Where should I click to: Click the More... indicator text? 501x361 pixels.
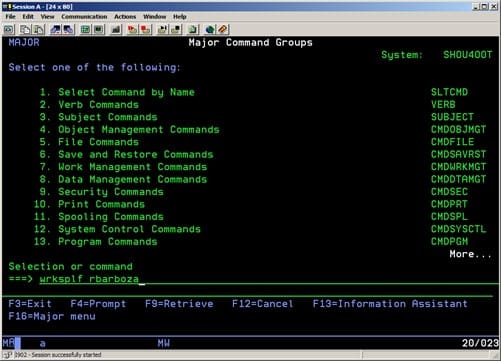[471, 254]
